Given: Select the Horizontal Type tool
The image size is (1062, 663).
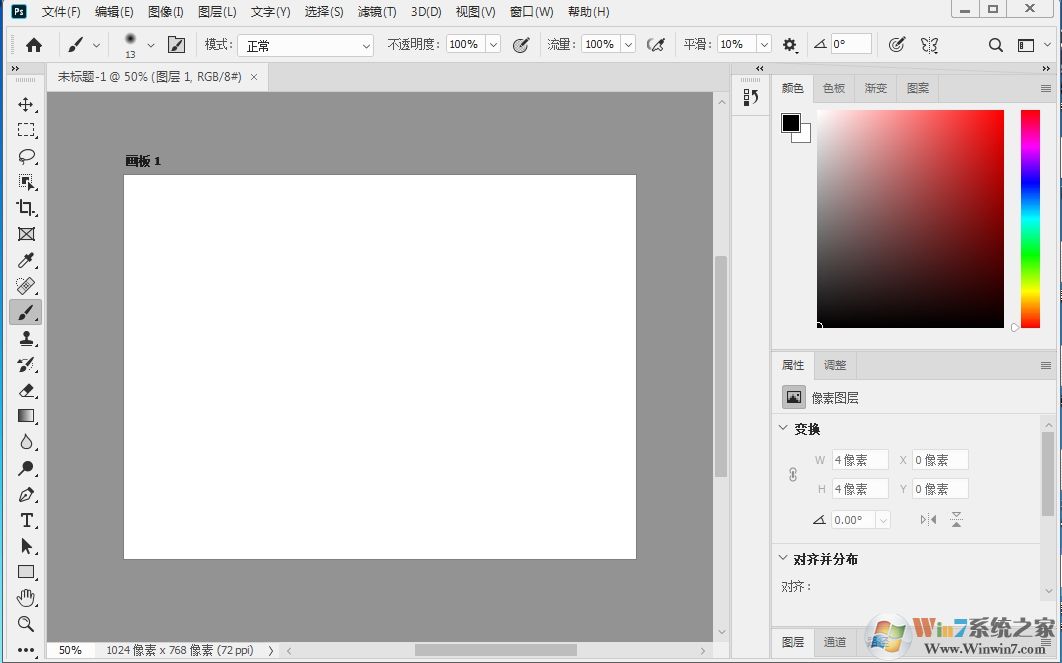Looking at the screenshot, I should click(x=26, y=520).
